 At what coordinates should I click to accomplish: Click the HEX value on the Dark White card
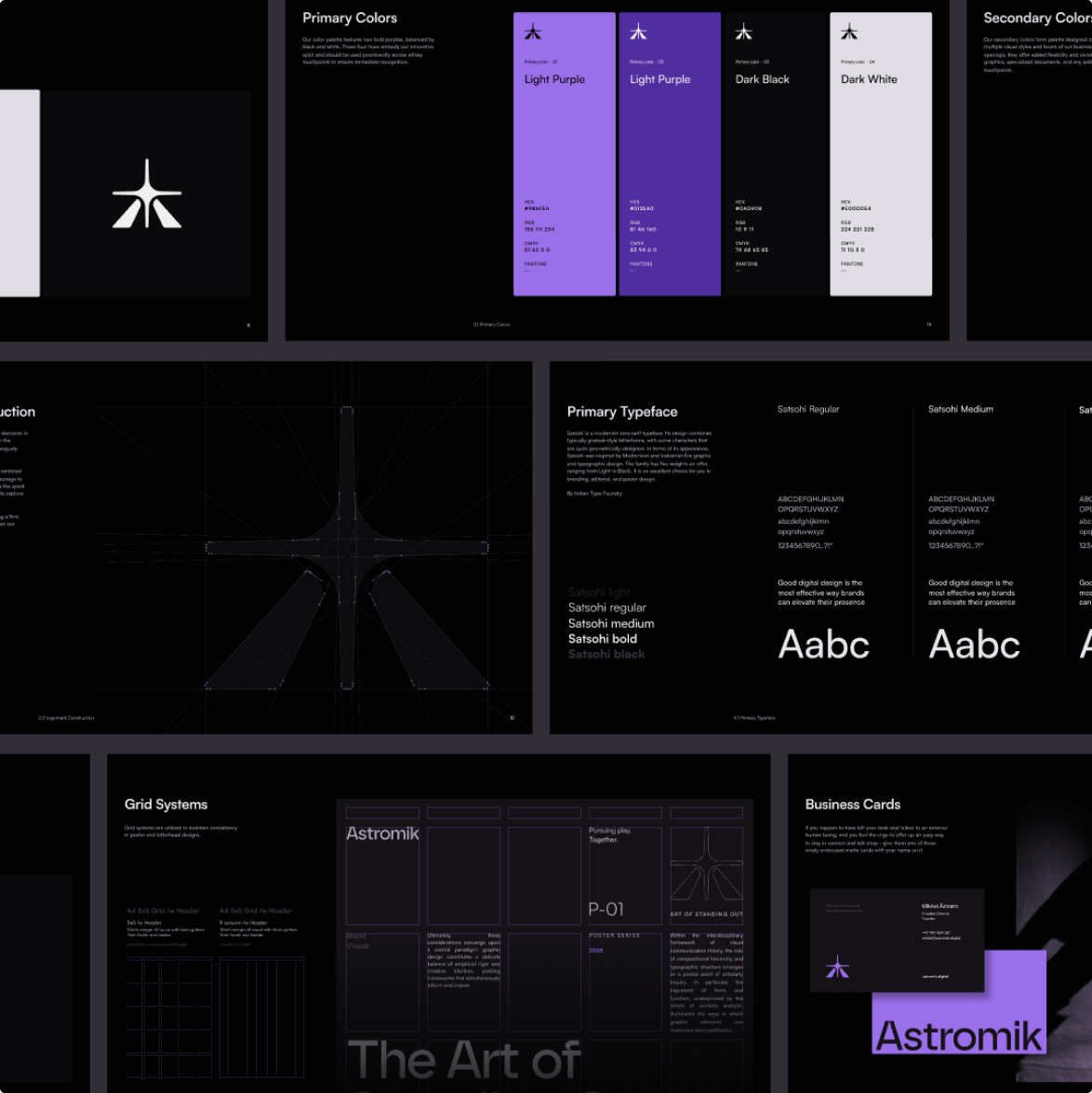[856, 208]
